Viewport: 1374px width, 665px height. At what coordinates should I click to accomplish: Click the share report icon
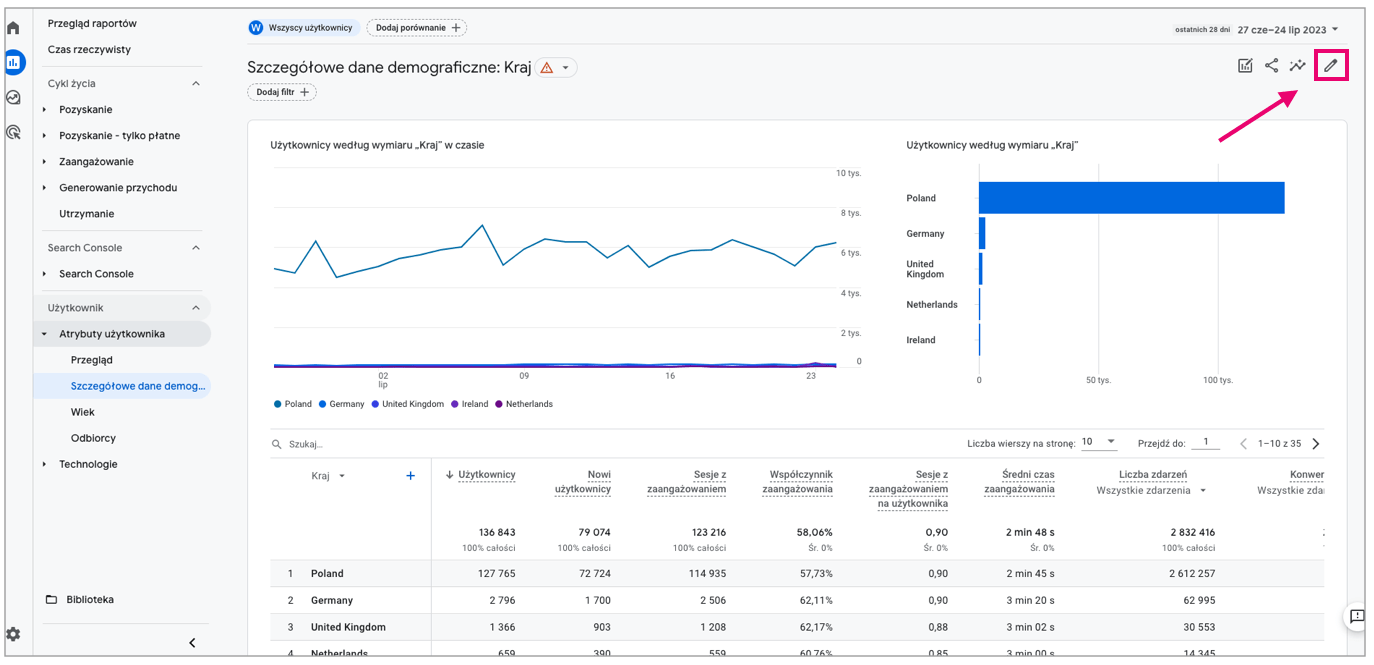point(1271,66)
